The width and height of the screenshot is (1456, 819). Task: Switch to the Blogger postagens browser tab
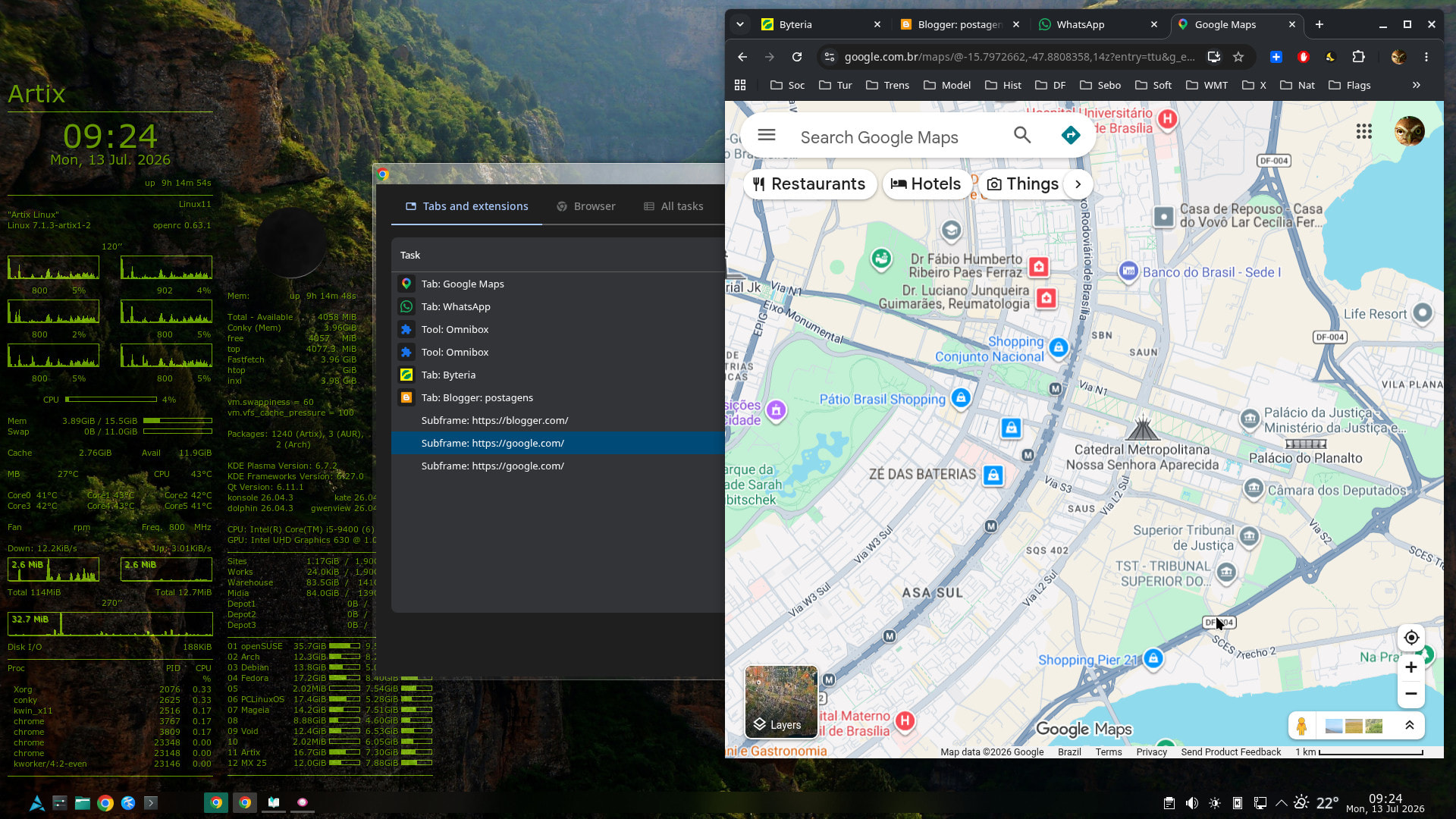pyautogui.click(x=960, y=24)
